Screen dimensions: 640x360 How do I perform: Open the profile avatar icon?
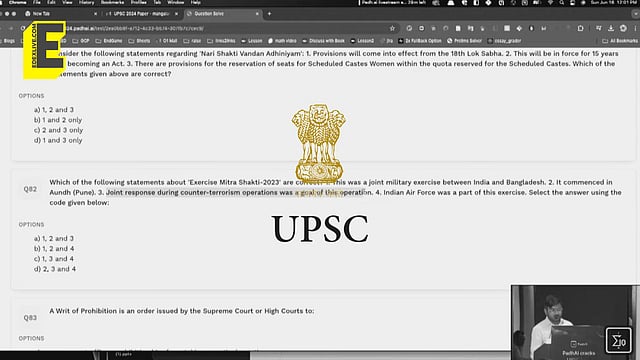623,28
